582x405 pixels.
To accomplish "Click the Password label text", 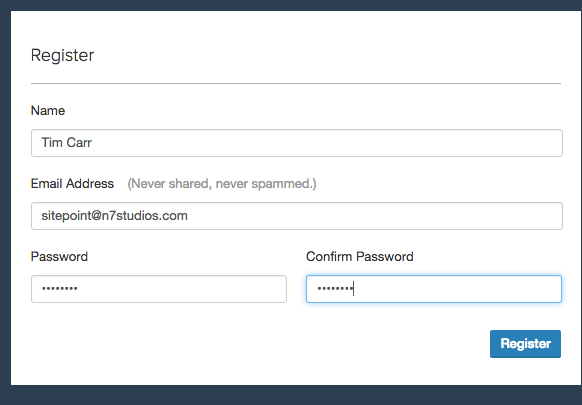I will click(59, 257).
